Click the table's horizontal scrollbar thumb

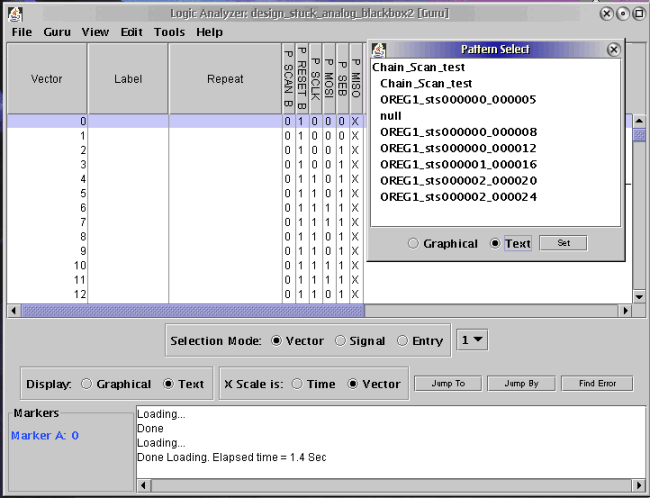point(193,310)
